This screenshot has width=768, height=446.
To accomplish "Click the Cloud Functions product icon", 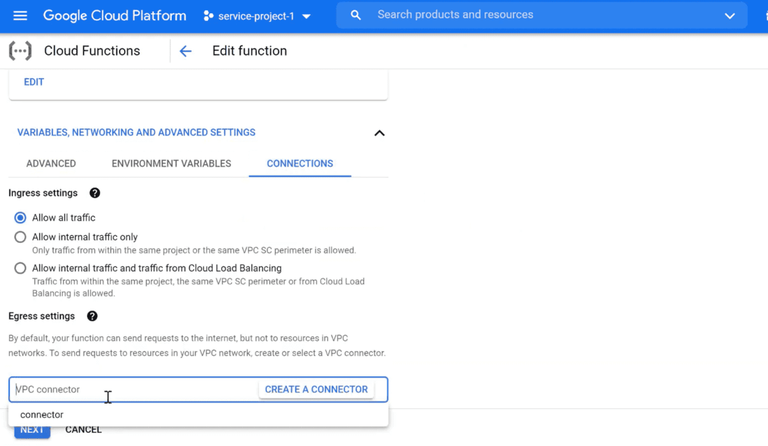I will (20, 51).
